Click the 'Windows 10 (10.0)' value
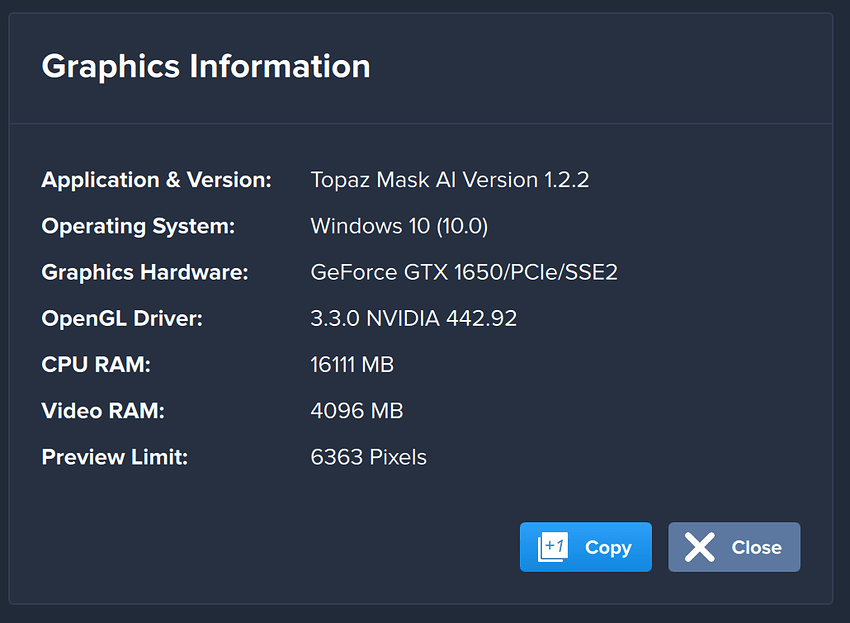 click(399, 226)
